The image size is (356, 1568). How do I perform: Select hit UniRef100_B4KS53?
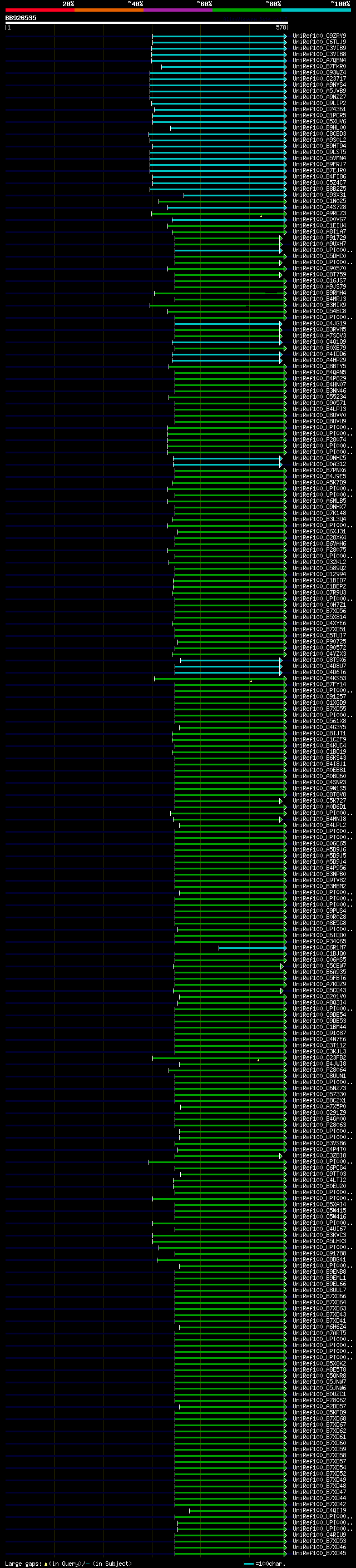coord(319,678)
